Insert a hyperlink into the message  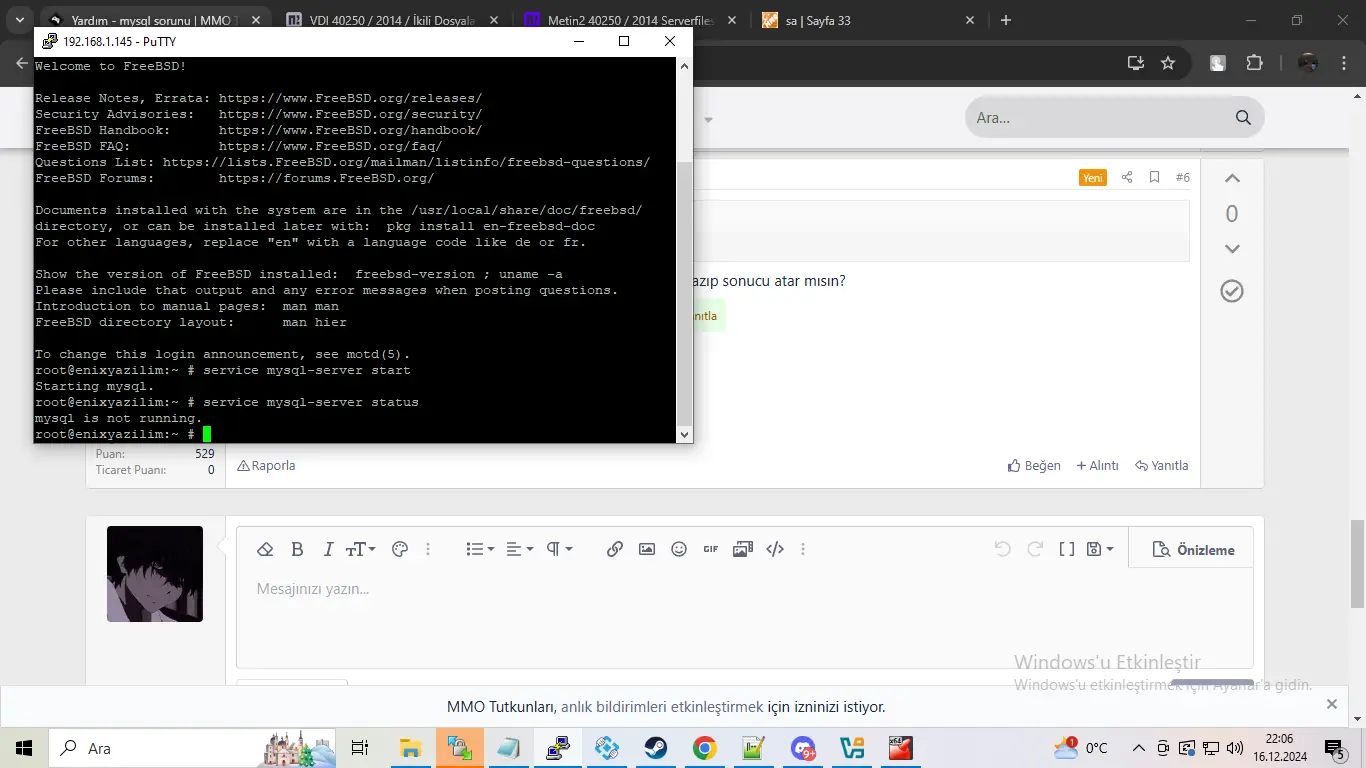pyautogui.click(x=614, y=548)
